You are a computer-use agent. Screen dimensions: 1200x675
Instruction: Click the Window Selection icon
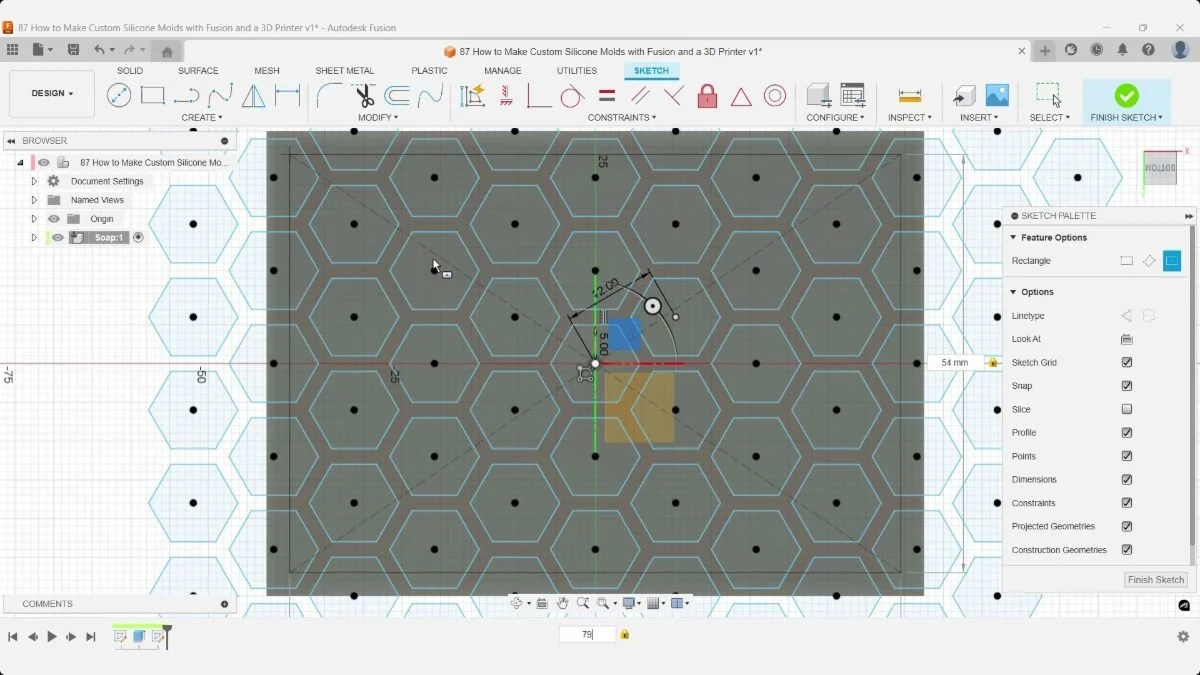click(1048, 95)
